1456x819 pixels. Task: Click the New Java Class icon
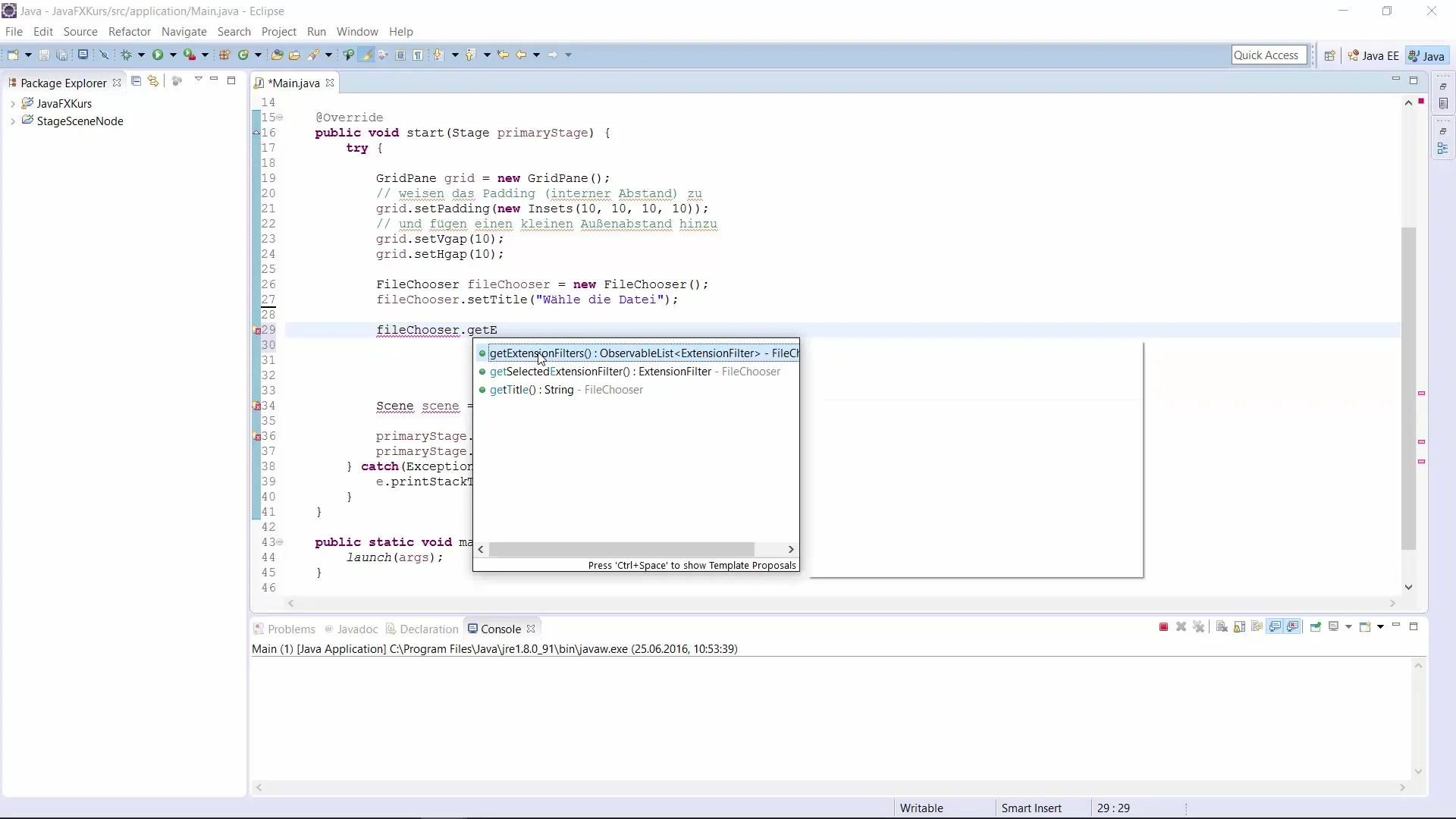[243, 55]
